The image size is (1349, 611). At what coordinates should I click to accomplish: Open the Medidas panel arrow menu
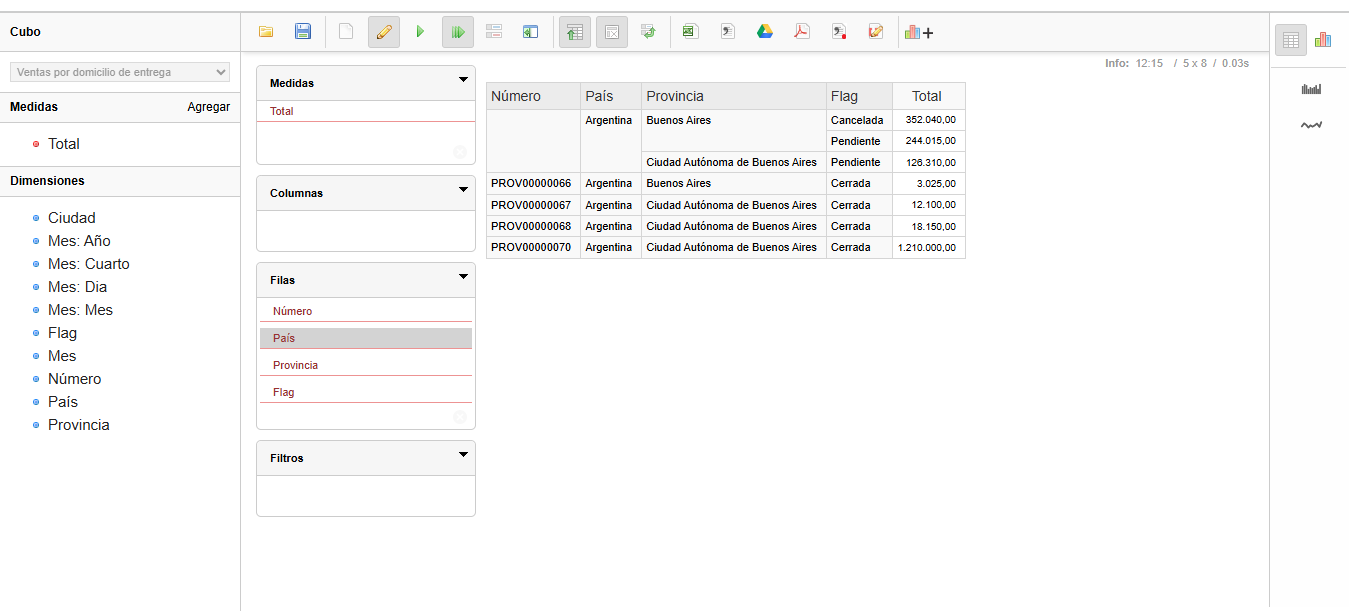463,79
